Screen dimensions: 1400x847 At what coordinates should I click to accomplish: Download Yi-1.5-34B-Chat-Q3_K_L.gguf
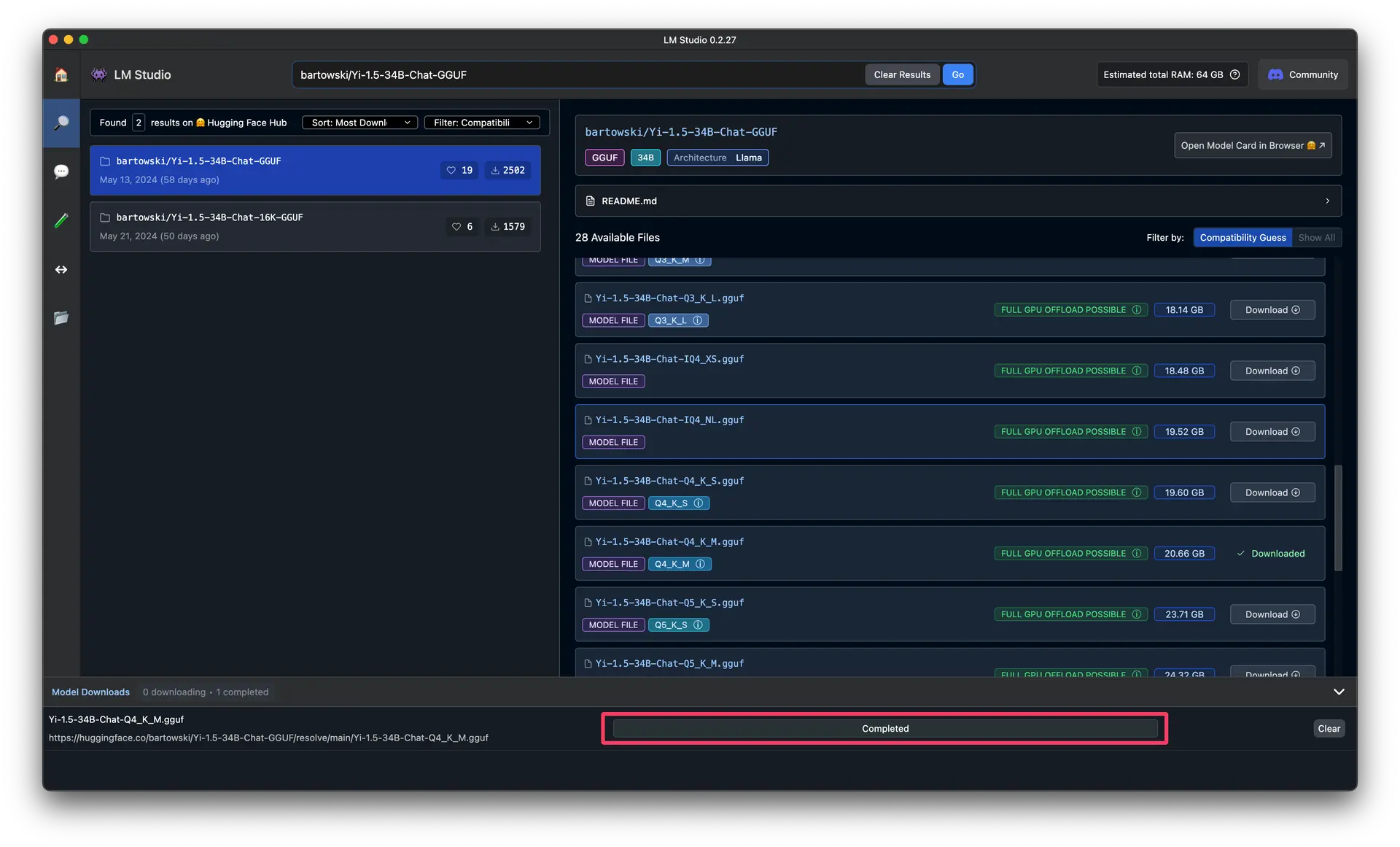[1272, 310]
